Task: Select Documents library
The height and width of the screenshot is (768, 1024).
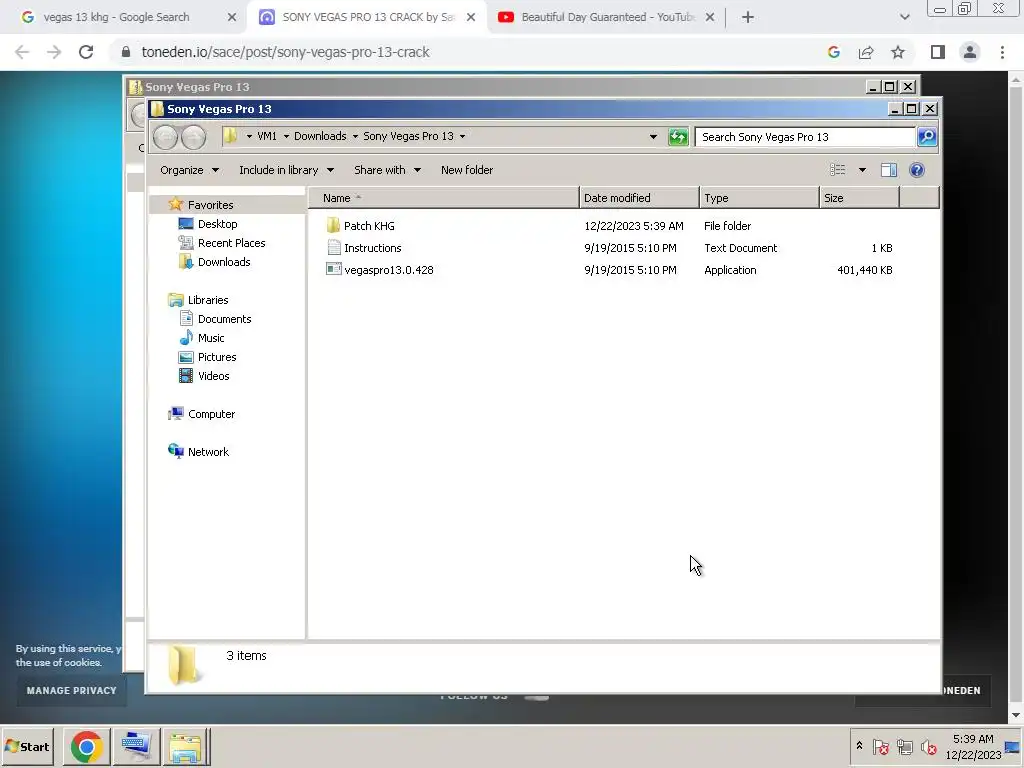Action: [x=224, y=319]
